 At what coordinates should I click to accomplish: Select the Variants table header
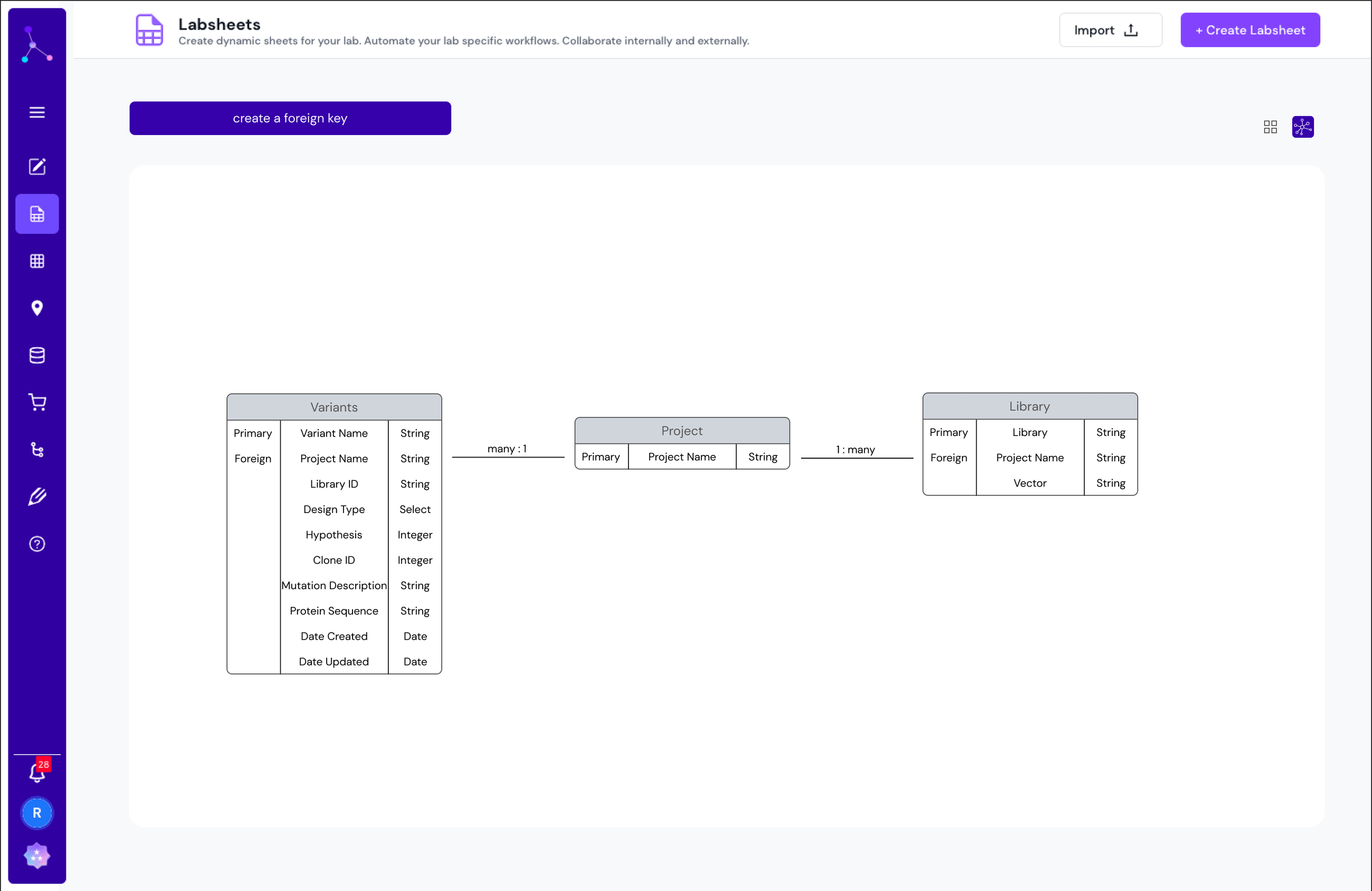coord(334,406)
